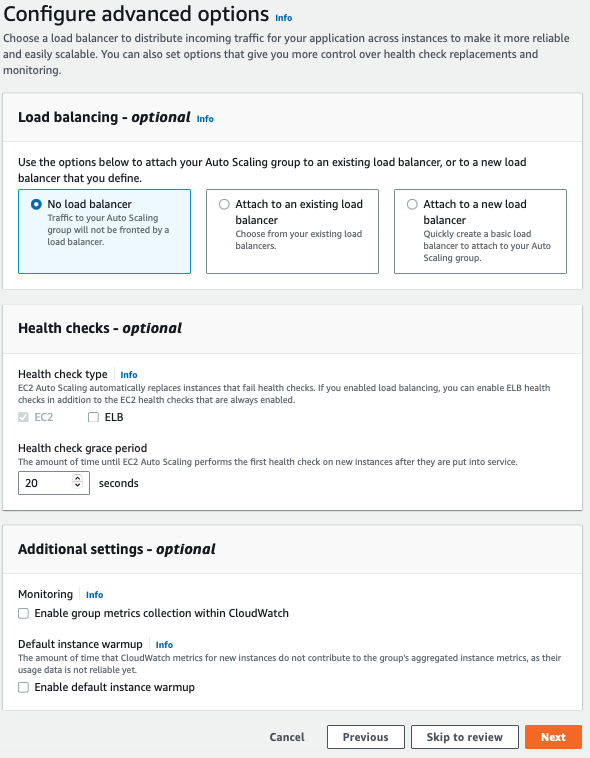Increase grace period with stepper up arrow
This screenshot has height=758, width=590.
coord(77,479)
